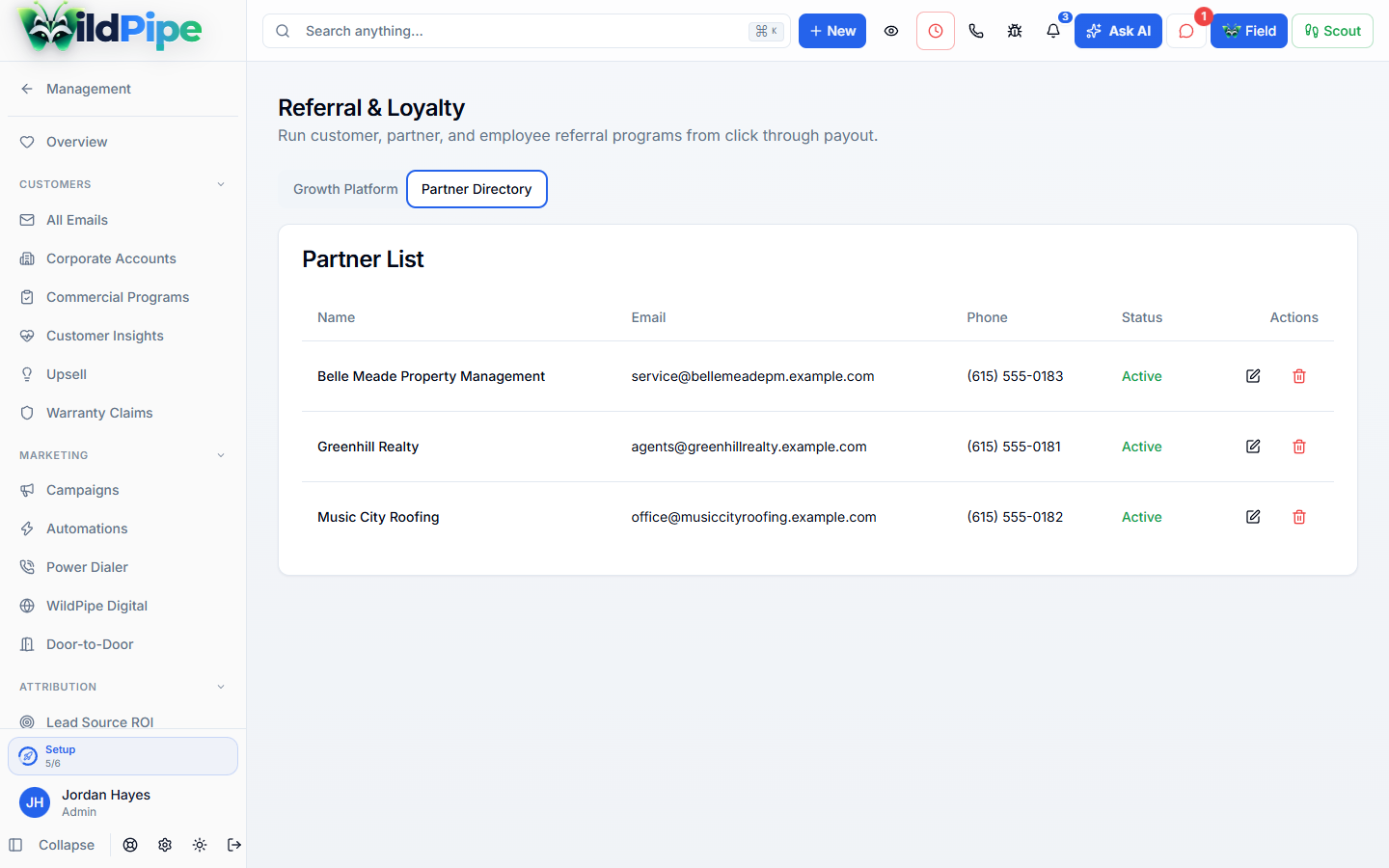The height and width of the screenshot is (868, 1389).
Task: Go to Corporate Accounts
Action: pyautogui.click(x=123, y=258)
